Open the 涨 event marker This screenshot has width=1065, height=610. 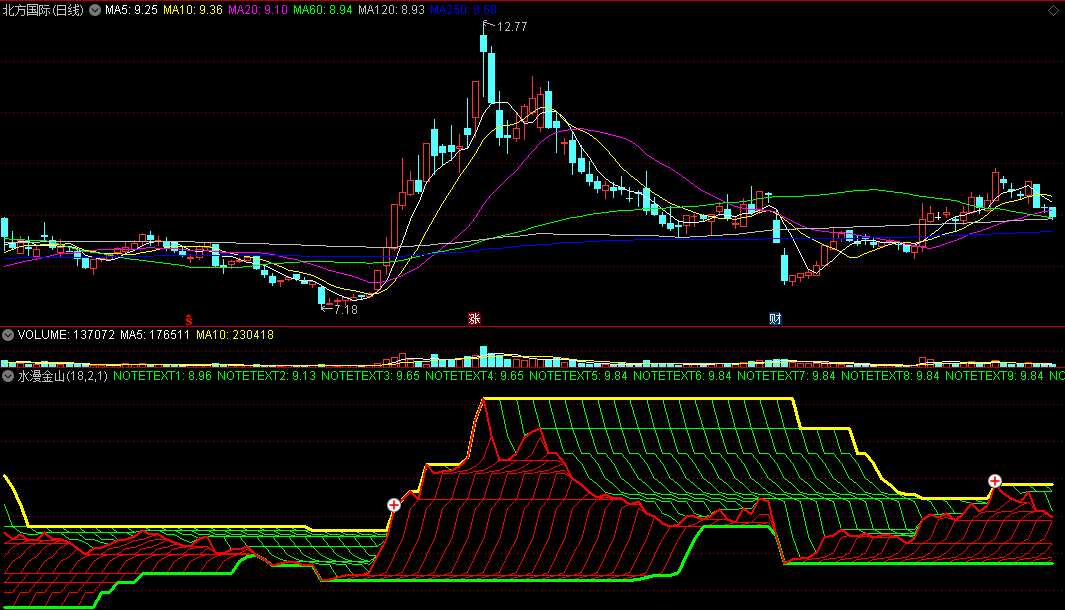click(x=474, y=319)
